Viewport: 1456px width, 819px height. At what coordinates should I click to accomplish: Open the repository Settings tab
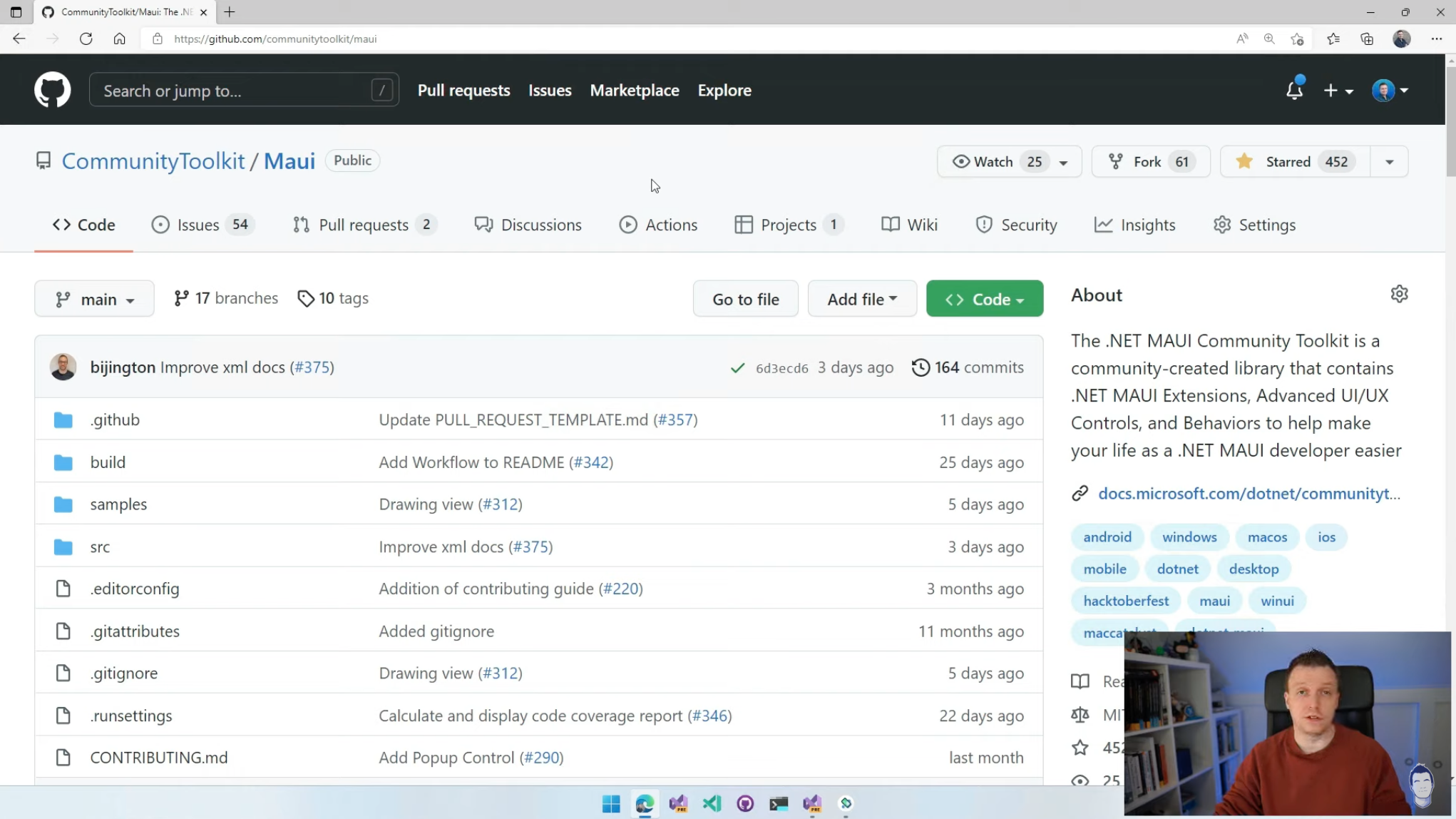(1254, 225)
